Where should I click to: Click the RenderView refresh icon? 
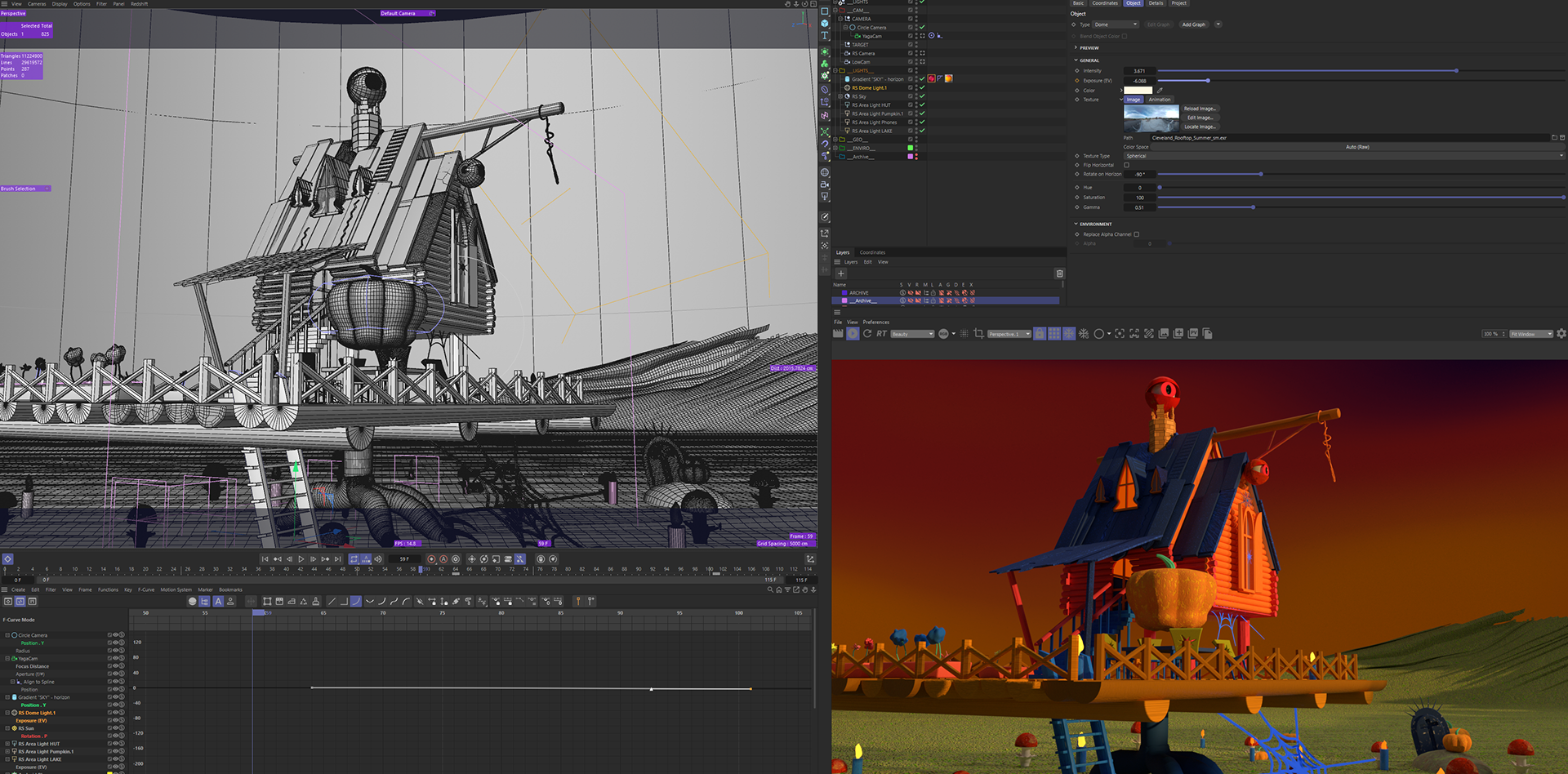pyautogui.click(x=867, y=334)
